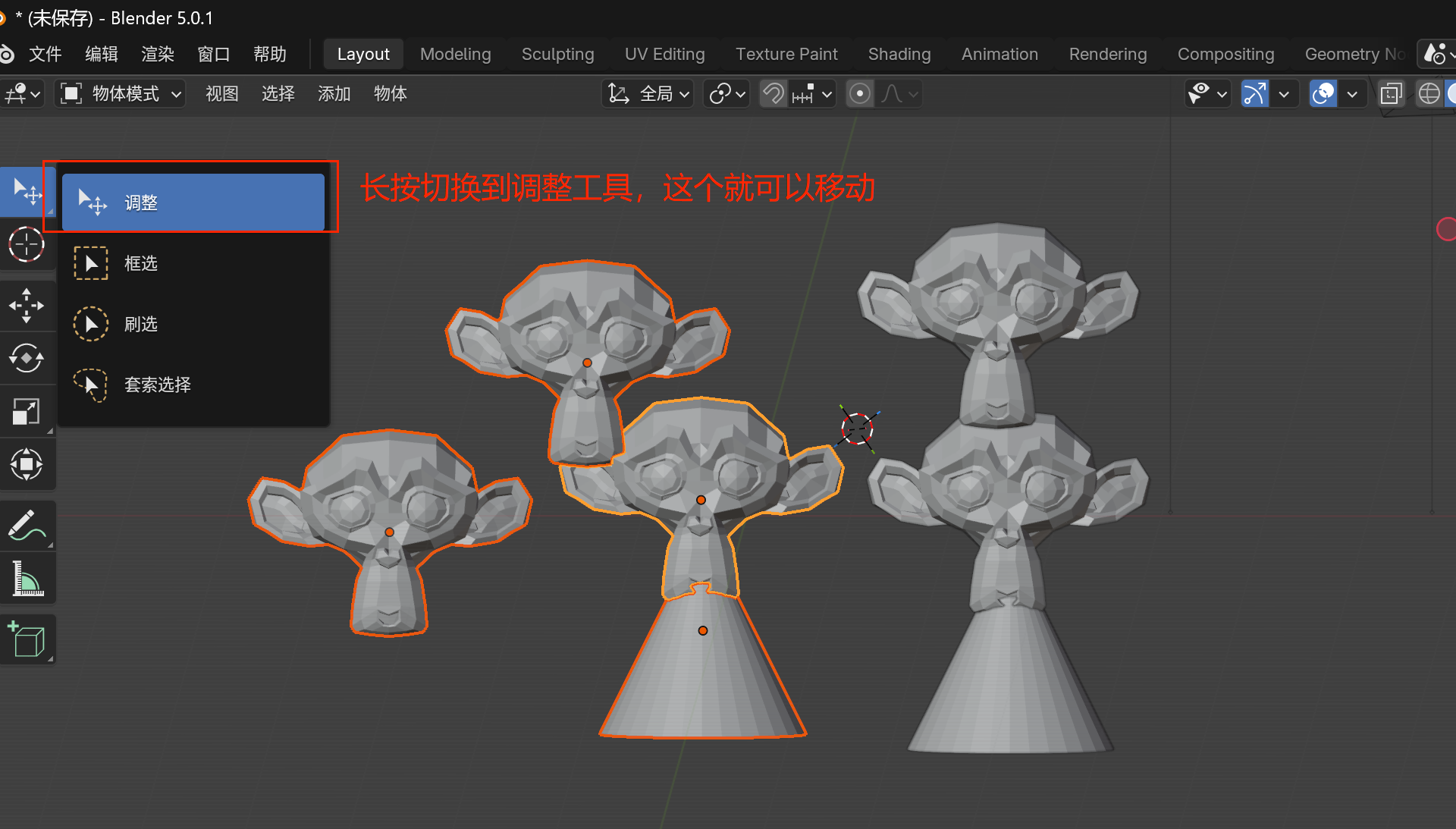The width and height of the screenshot is (1456, 829).
Task: Toggle the snapping magnet button
Action: click(x=773, y=94)
